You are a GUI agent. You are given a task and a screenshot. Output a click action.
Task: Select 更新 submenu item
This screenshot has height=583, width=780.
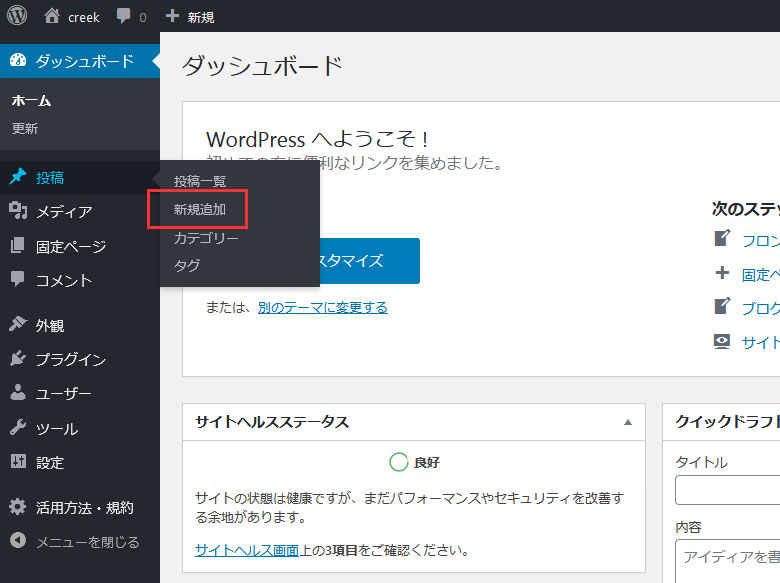coord(25,128)
